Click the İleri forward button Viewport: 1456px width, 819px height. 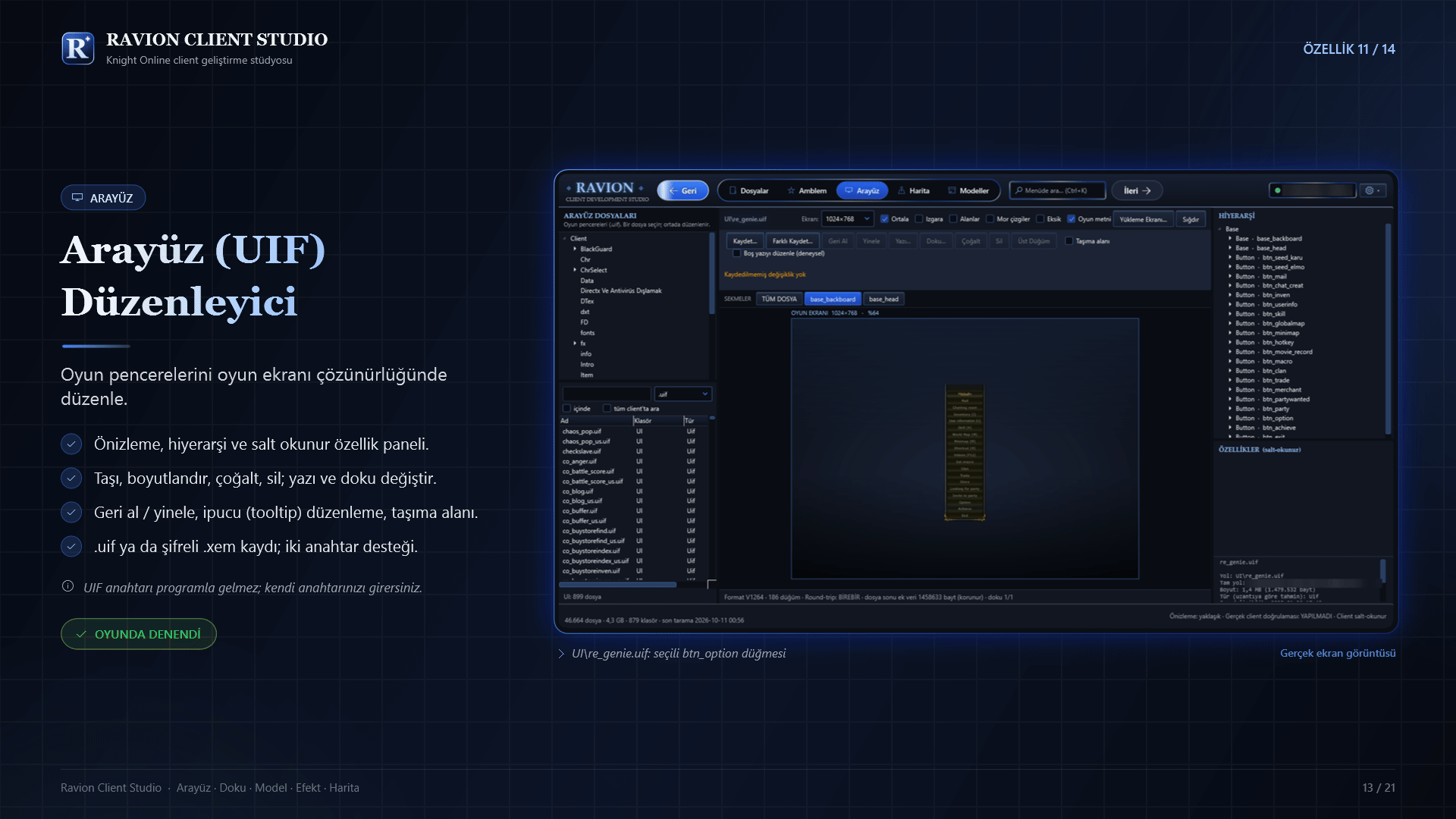click(x=1137, y=190)
